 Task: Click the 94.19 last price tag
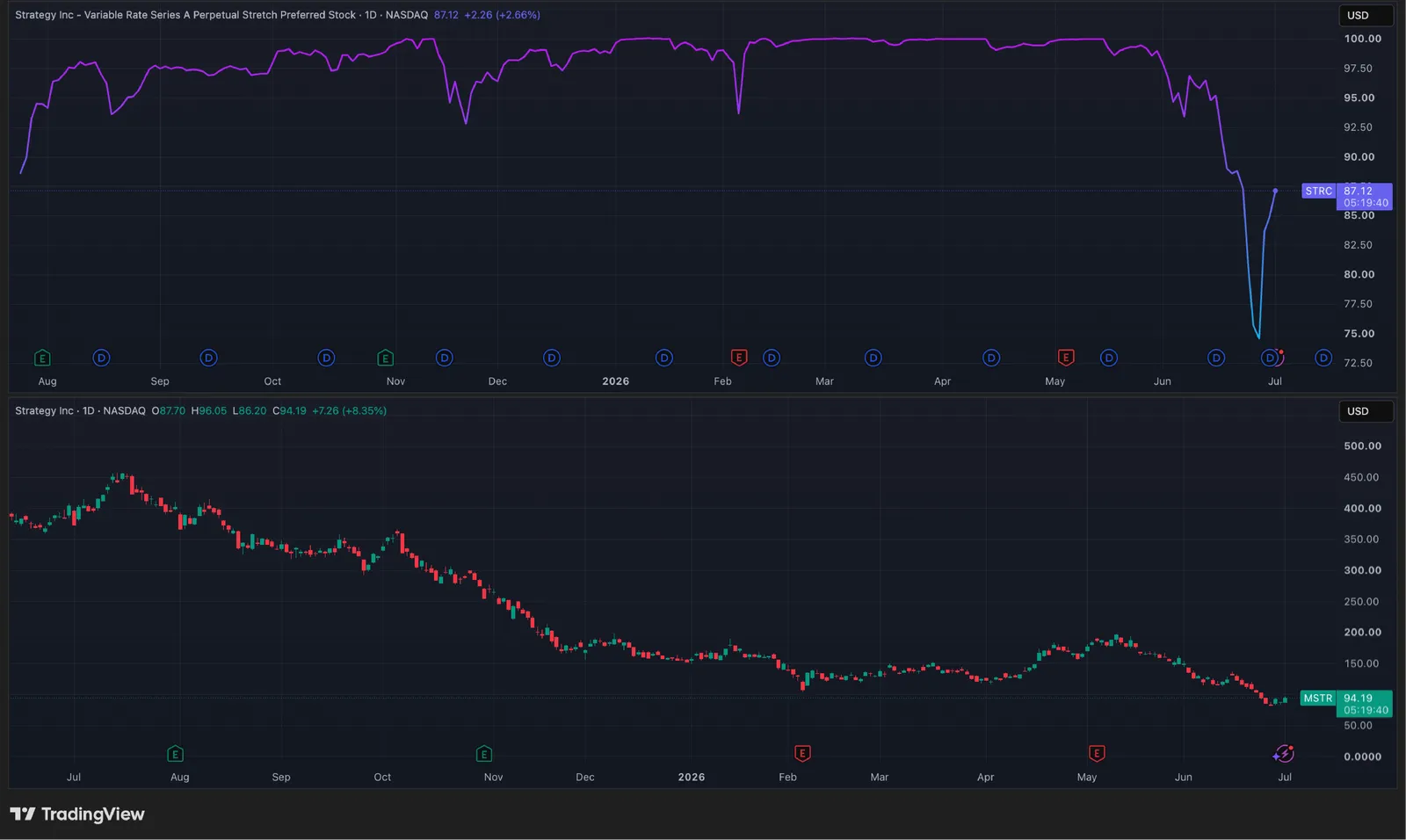pyautogui.click(x=1365, y=704)
